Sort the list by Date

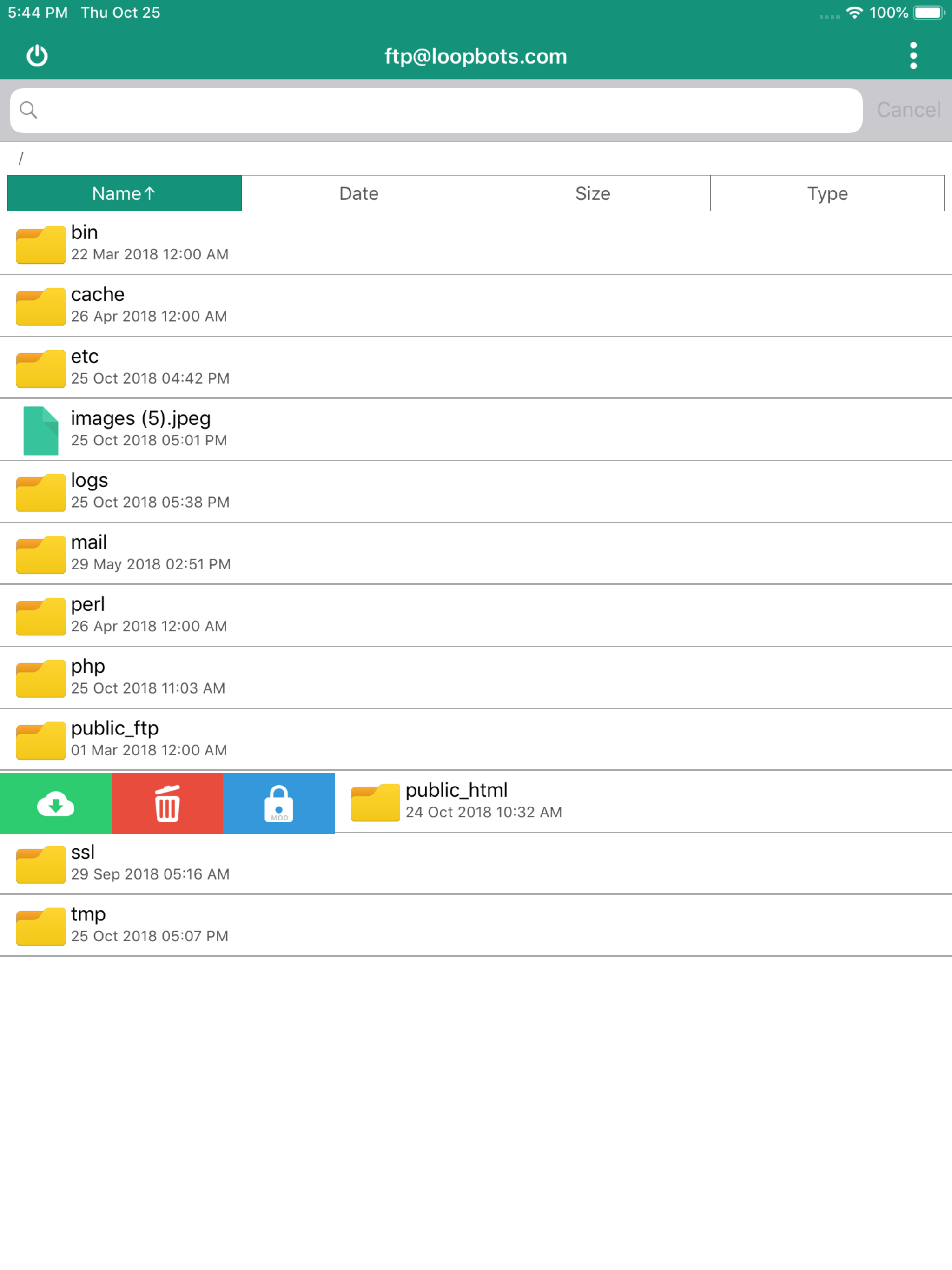(x=359, y=193)
